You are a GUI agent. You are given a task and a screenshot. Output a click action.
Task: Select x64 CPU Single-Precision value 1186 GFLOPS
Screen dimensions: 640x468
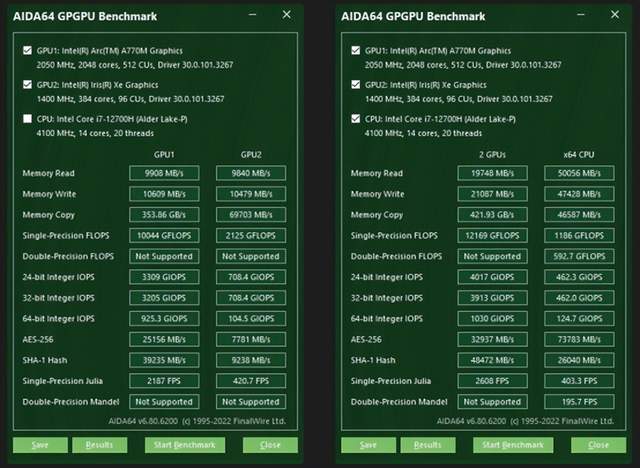tap(579, 235)
